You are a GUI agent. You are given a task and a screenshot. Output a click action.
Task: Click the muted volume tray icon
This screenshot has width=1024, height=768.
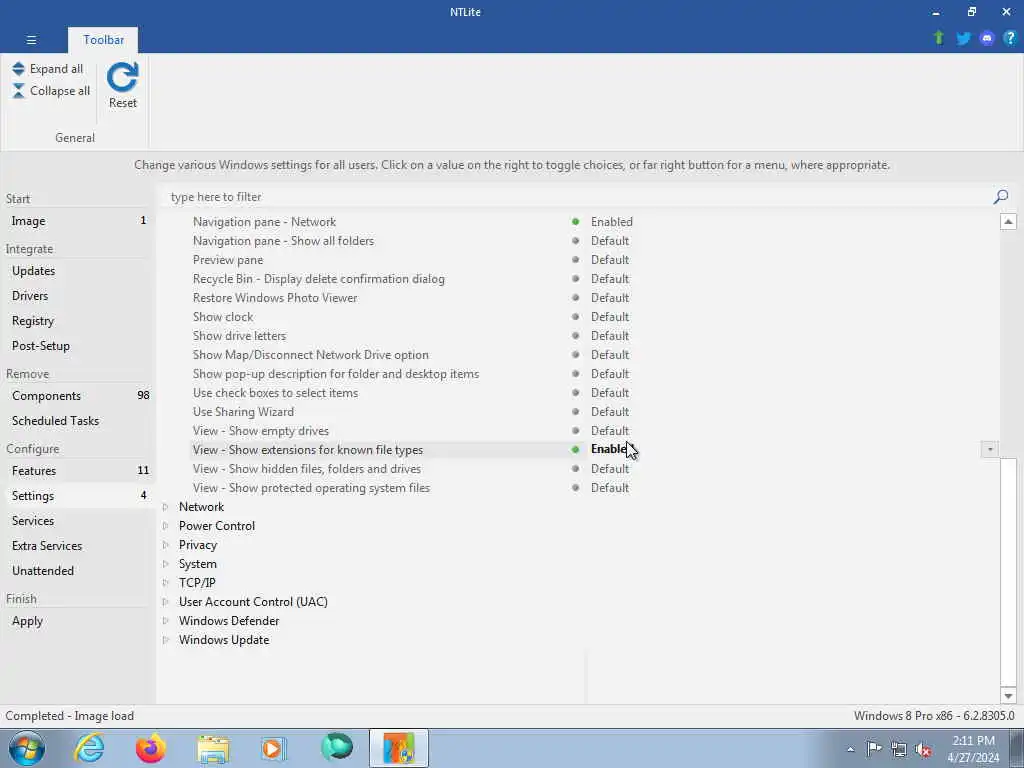pyautogui.click(x=923, y=750)
